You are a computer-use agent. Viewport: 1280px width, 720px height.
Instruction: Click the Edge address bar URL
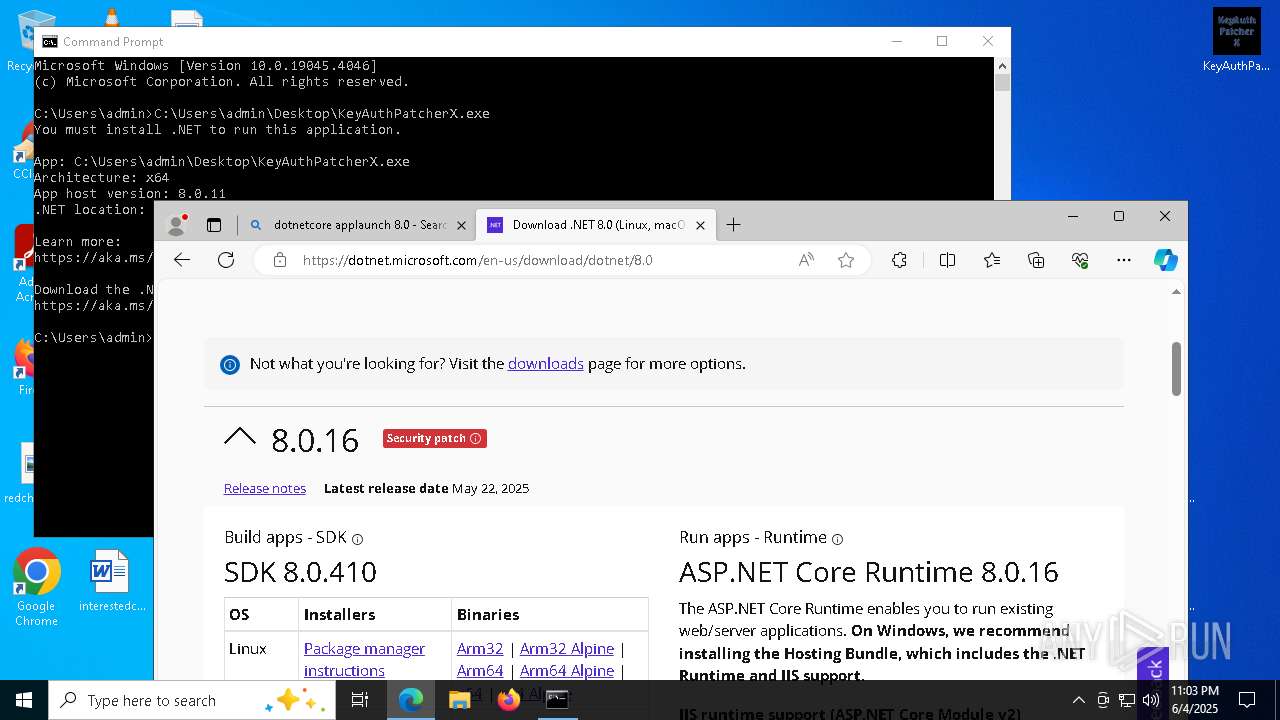[477, 260]
